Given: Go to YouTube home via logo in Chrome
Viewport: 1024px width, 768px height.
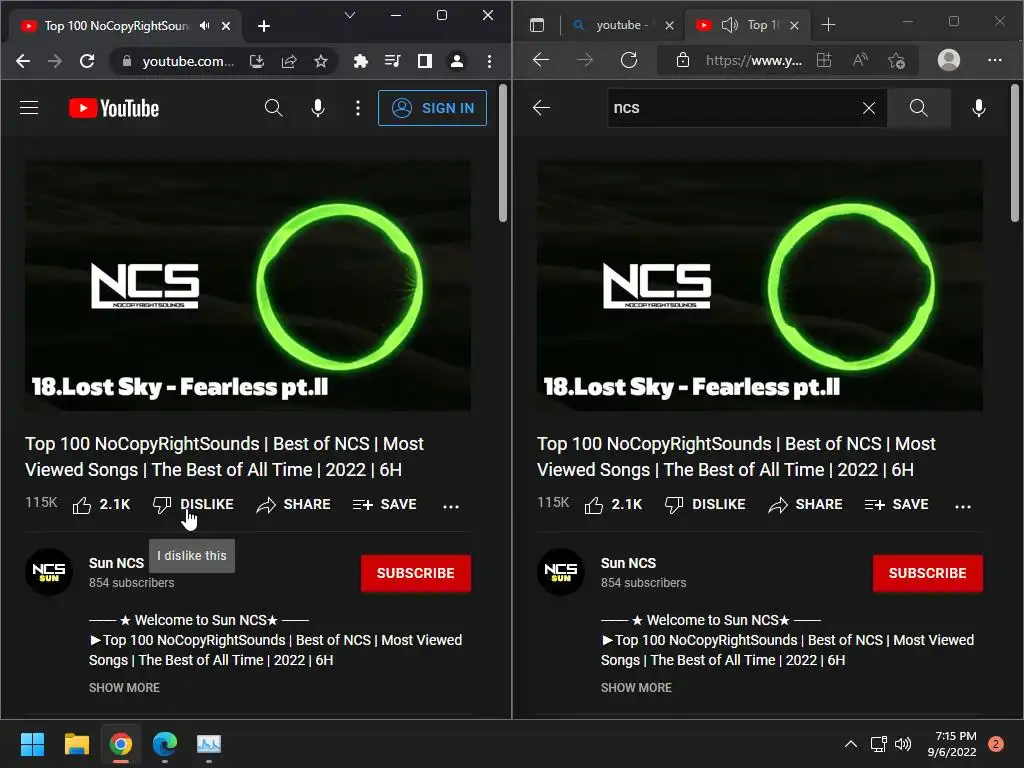Looking at the screenshot, I should tap(114, 108).
